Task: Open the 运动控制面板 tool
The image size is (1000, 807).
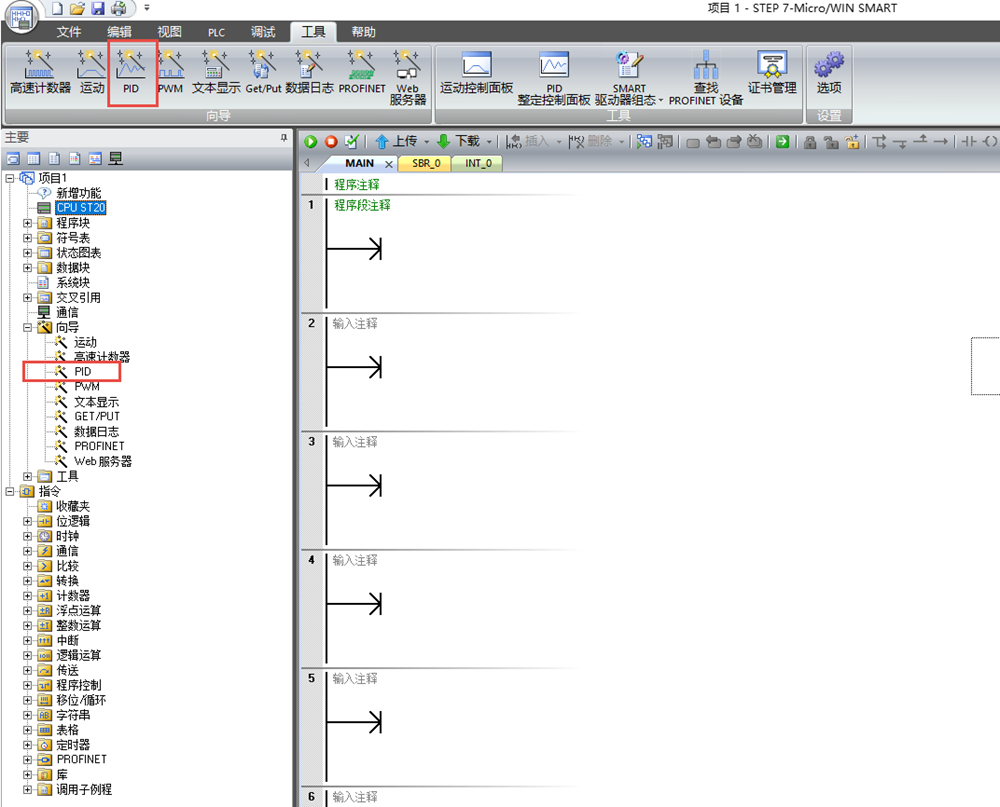Action: tap(477, 73)
